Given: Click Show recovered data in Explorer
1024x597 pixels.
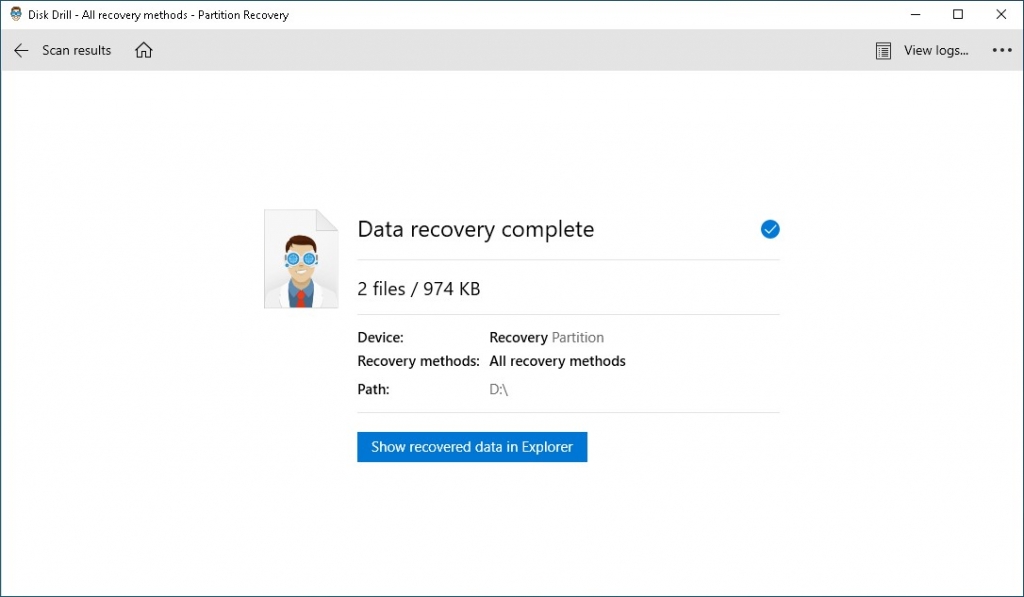Looking at the screenshot, I should (x=472, y=447).
